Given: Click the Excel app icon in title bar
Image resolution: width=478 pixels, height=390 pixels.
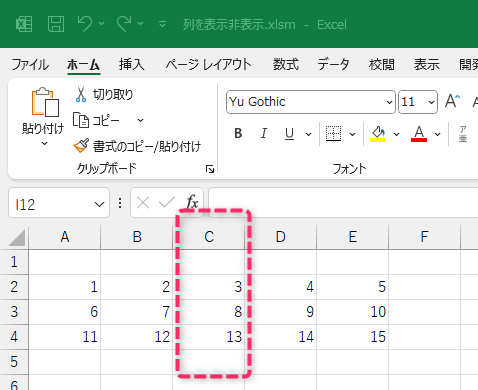Looking at the screenshot, I should click(x=24, y=24).
